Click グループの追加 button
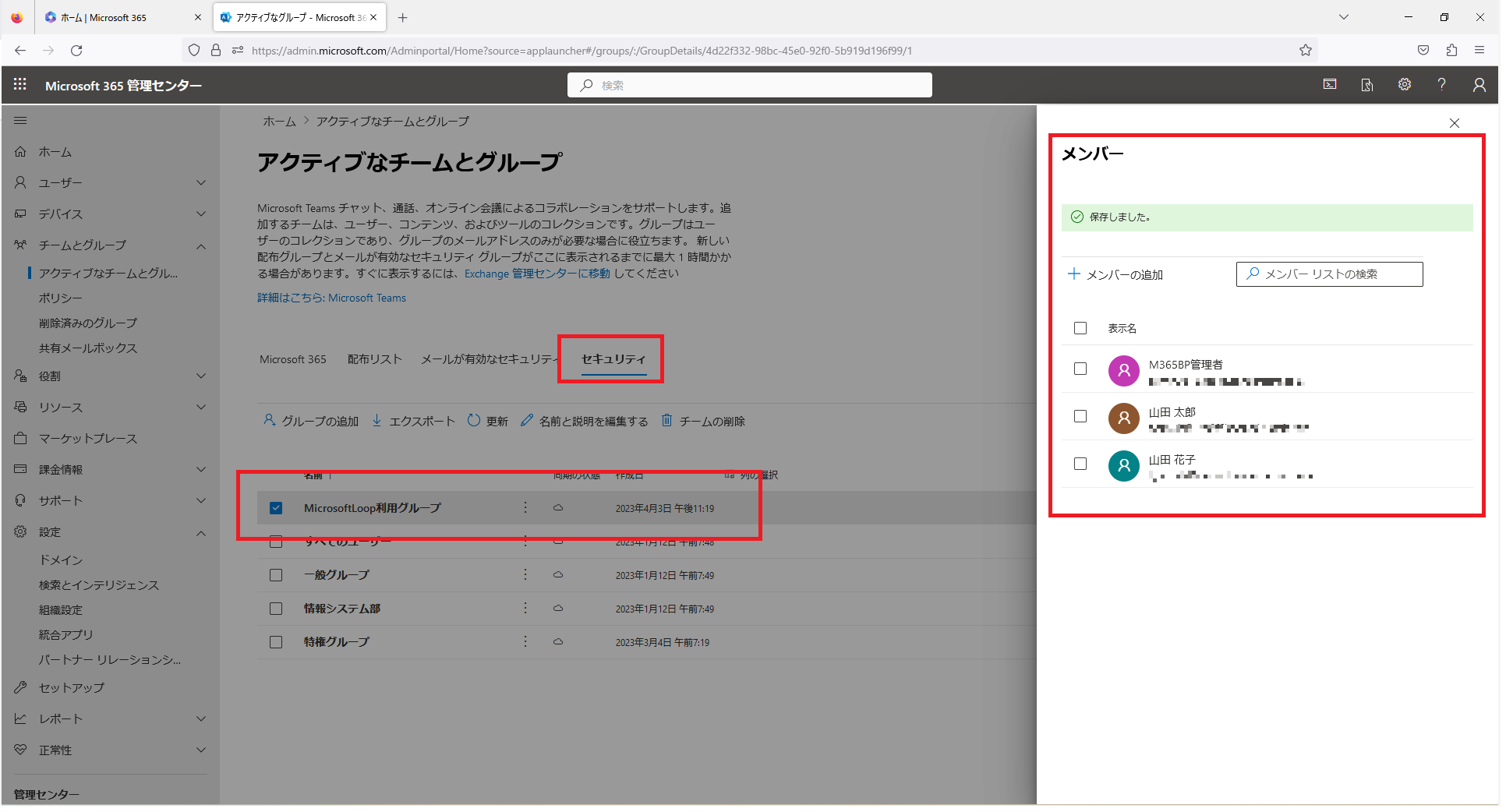Screen dimensions: 1506x812 311,421
